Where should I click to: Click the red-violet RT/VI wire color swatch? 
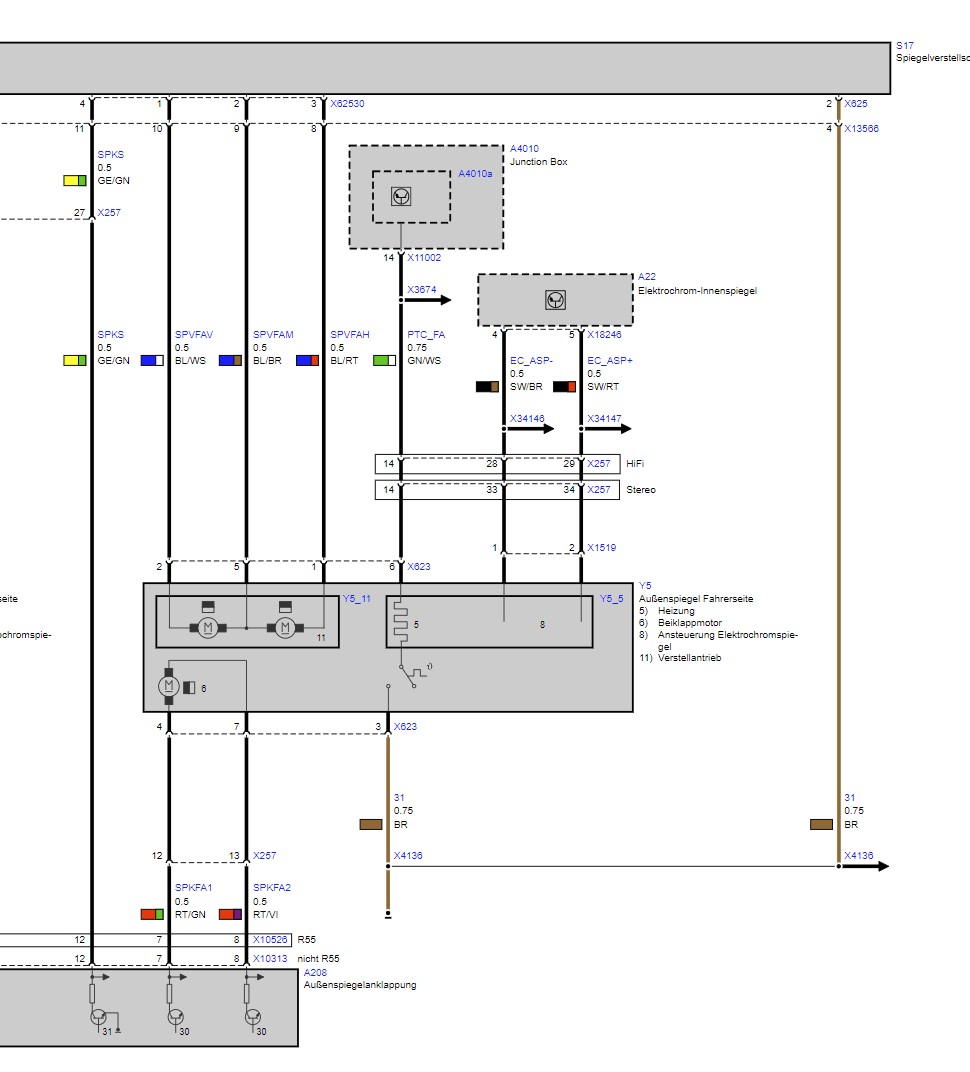point(230,913)
